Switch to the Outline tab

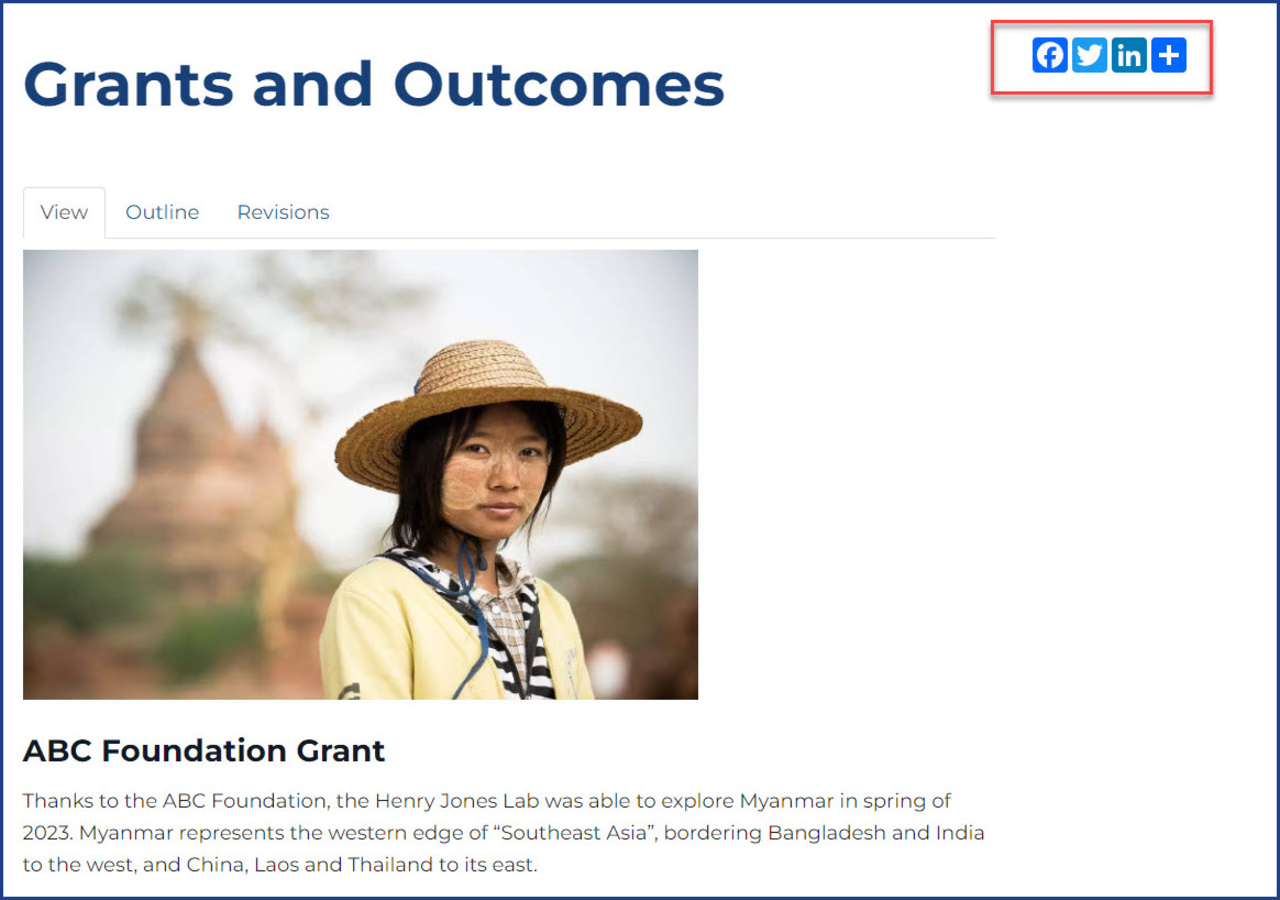pos(162,212)
